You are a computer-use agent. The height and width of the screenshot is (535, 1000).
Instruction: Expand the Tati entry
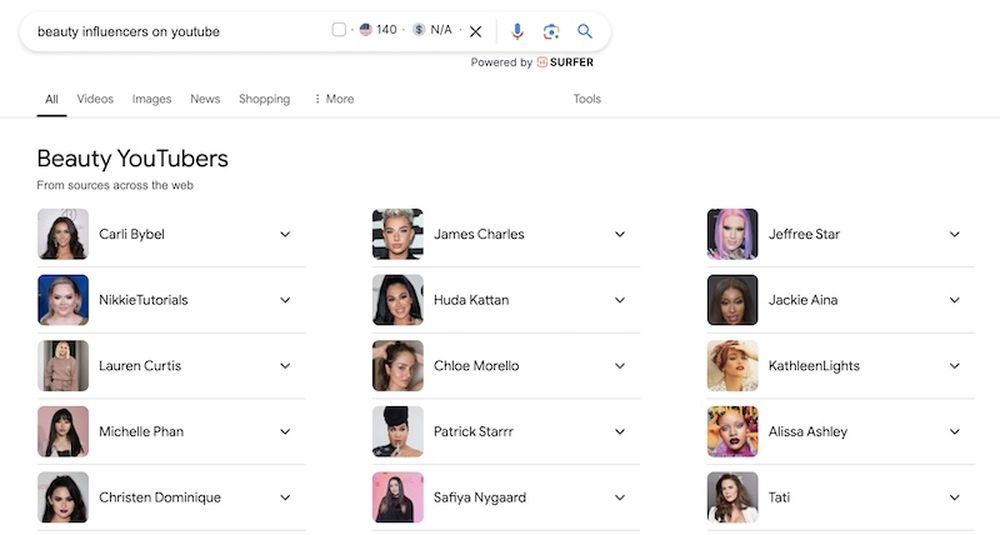[x=955, y=497]
